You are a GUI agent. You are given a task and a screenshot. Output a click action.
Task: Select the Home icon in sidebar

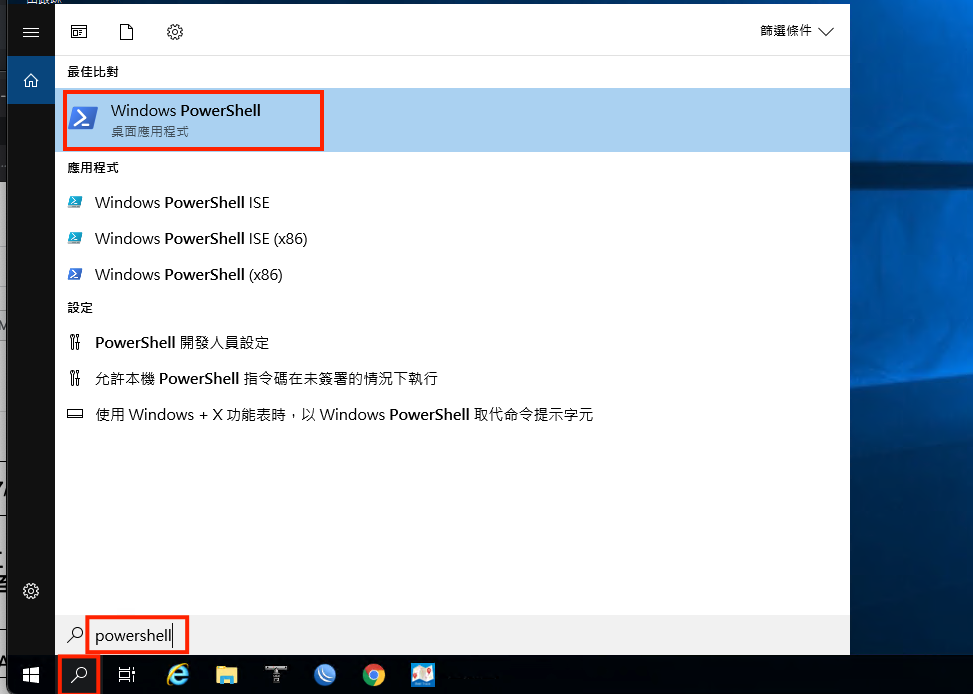(x=30, y=80)
